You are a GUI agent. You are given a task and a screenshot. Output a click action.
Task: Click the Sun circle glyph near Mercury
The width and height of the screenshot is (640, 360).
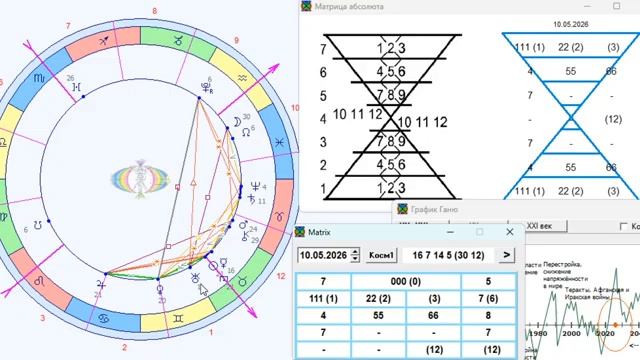tap(213, 266)
